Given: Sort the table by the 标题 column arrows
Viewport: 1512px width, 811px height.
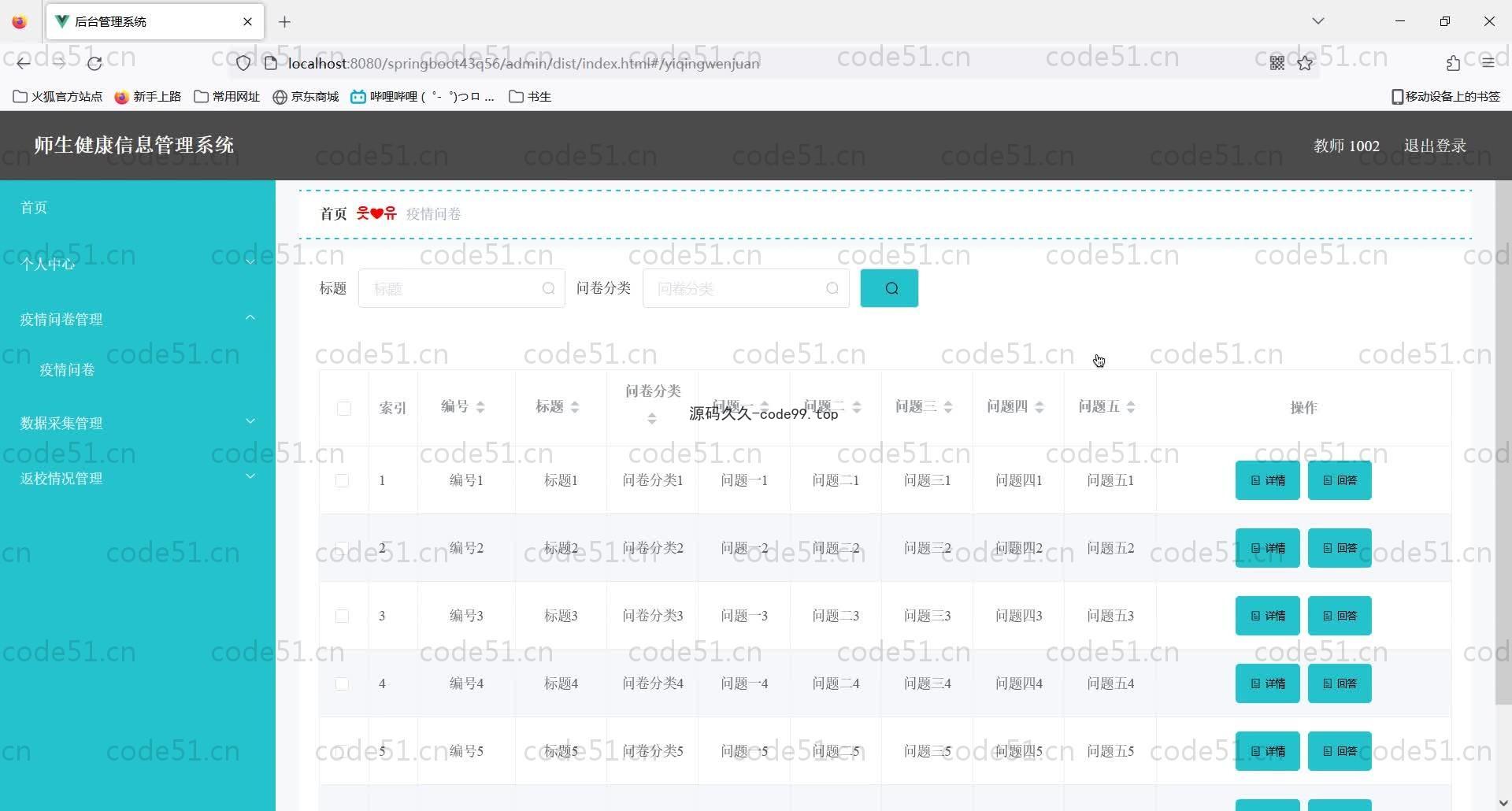Looking at the screenshot, I should (575, 407).
